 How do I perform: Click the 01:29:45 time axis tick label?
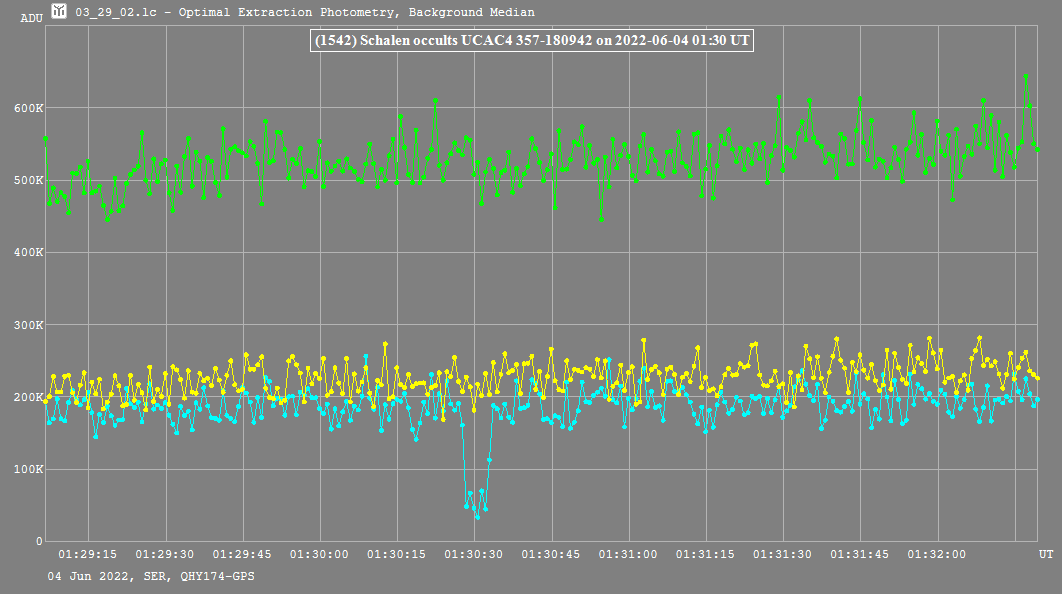(x=243, y=554)
